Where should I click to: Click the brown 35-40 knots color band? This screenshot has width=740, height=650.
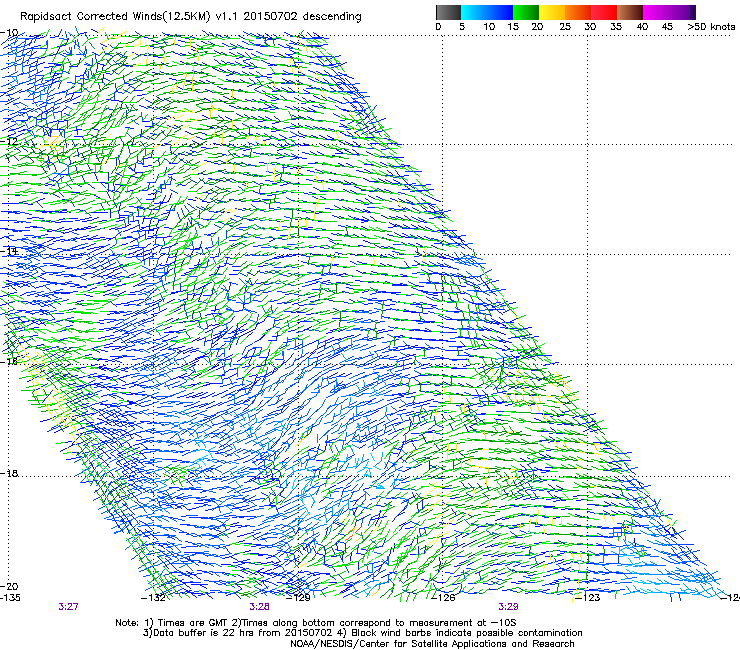[630, 12]
